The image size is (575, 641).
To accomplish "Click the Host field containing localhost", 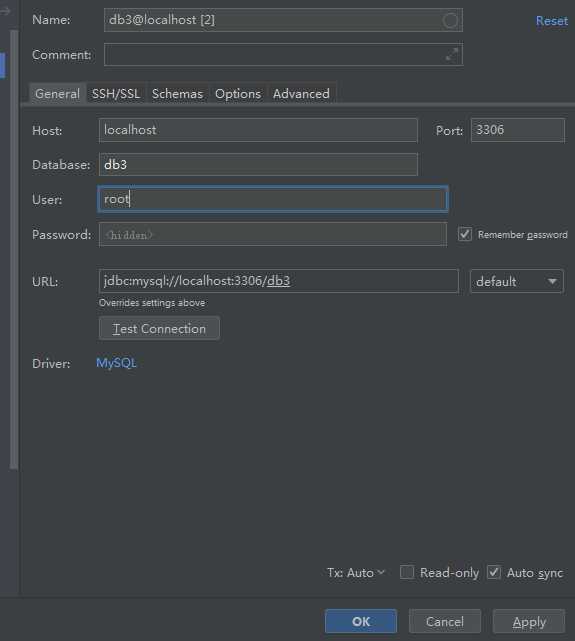I will (x=258, y=130).
